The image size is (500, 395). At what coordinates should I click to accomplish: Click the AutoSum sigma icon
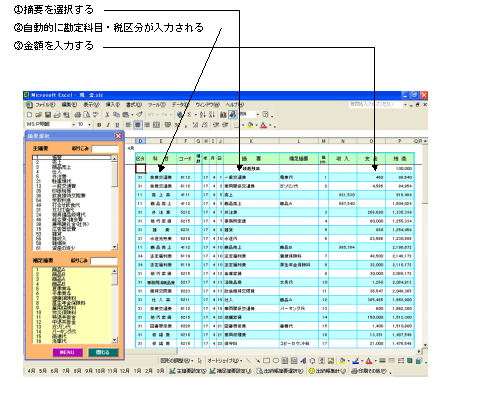pos(189,115)
